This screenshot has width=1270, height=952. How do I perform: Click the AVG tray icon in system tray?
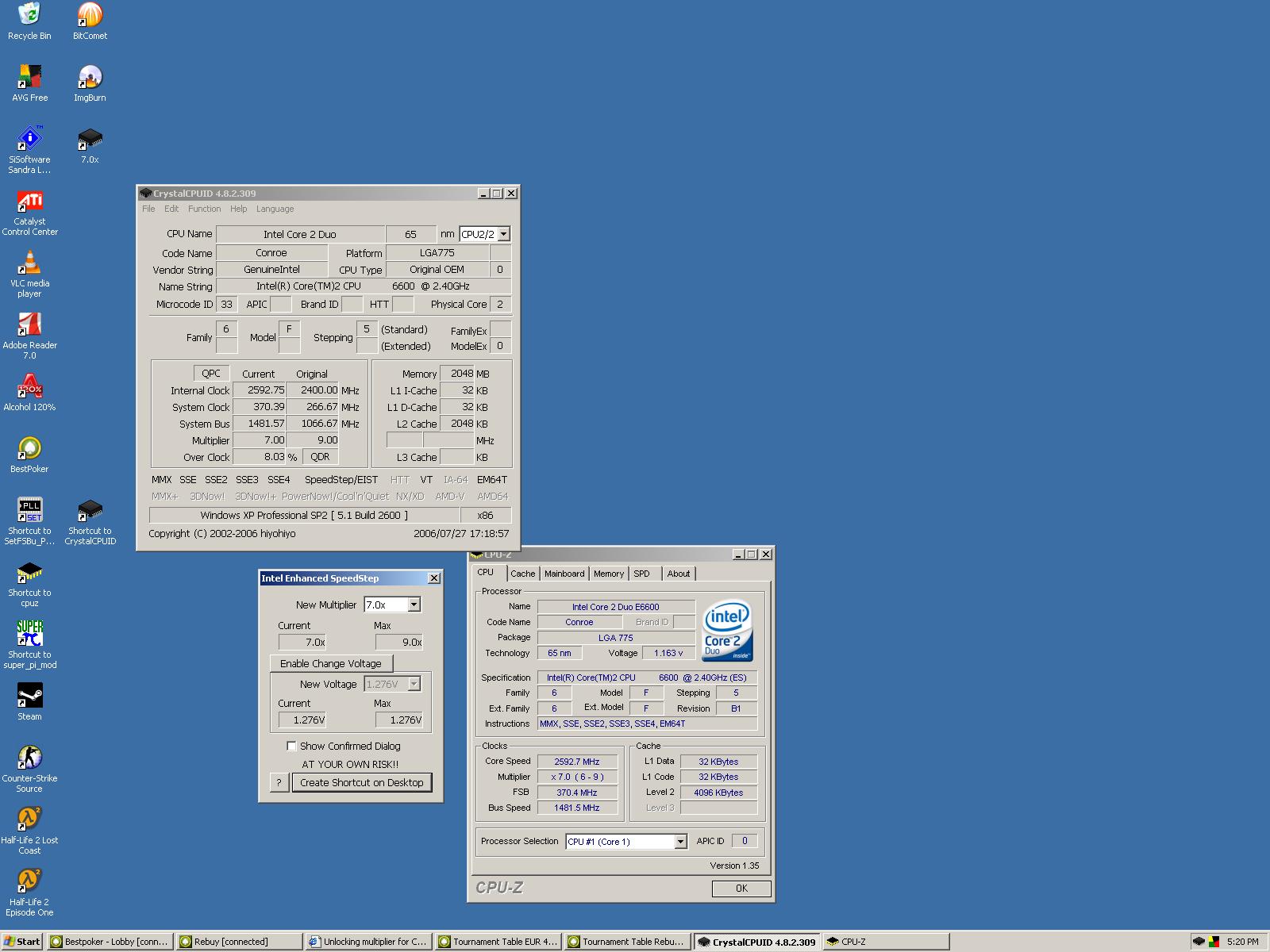(x=1214, y=942)
